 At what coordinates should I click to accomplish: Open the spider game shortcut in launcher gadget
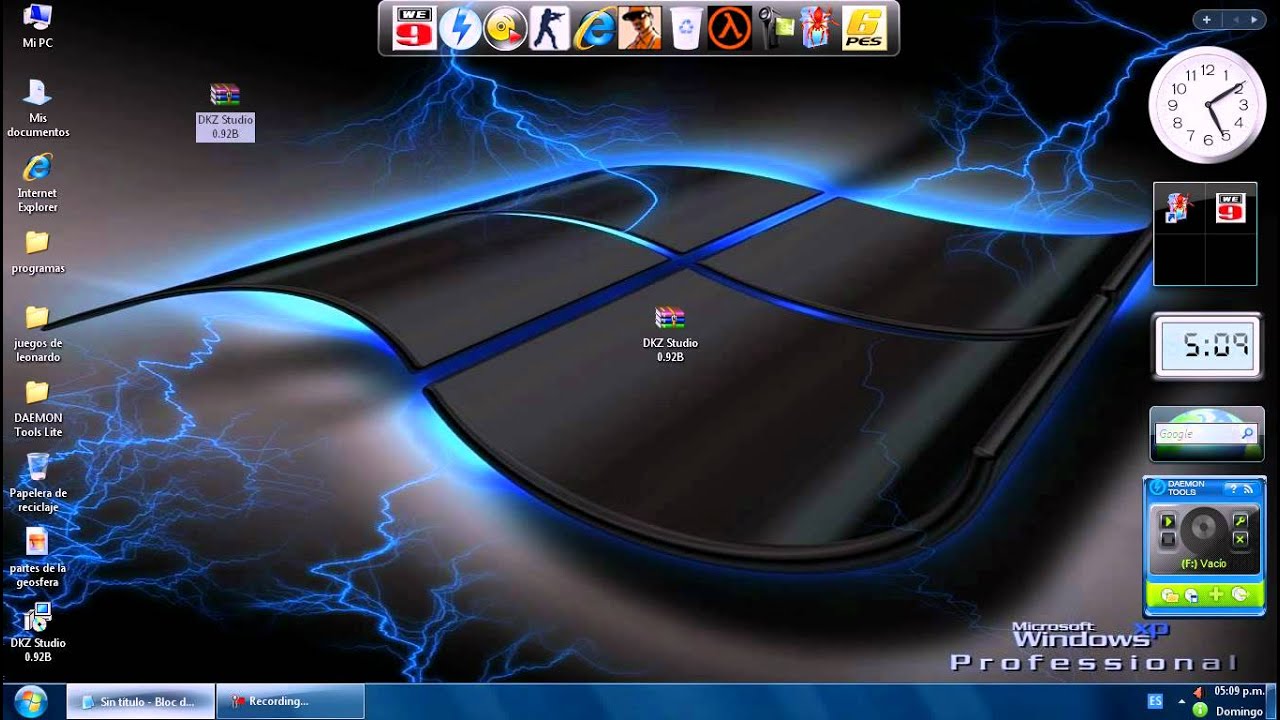pos(1179,208)
